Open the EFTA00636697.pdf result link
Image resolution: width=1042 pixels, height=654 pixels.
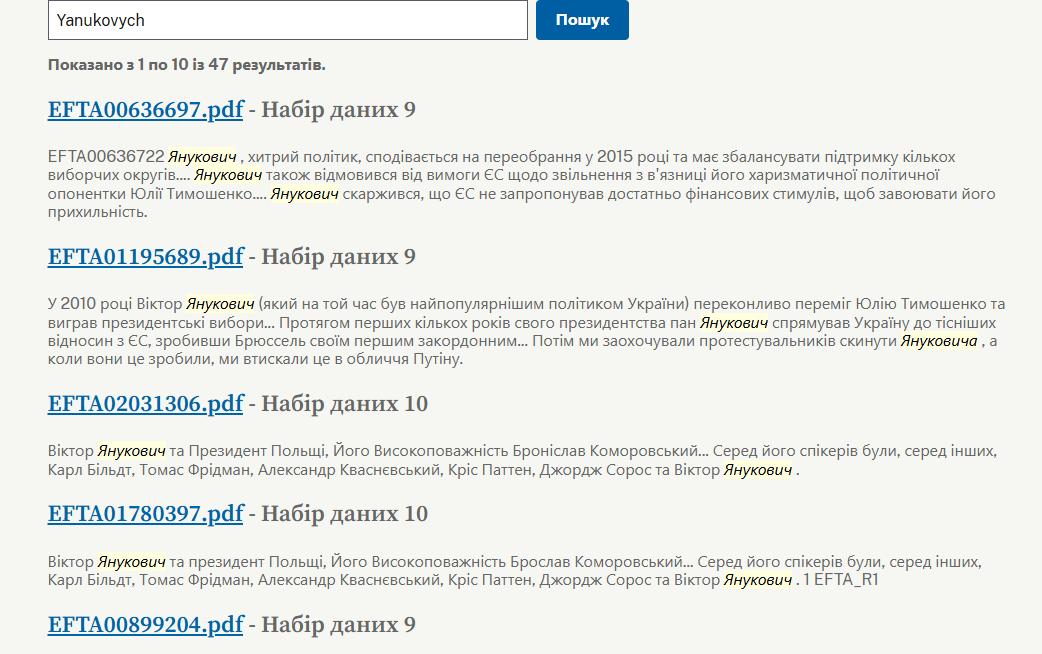[145, 110]
